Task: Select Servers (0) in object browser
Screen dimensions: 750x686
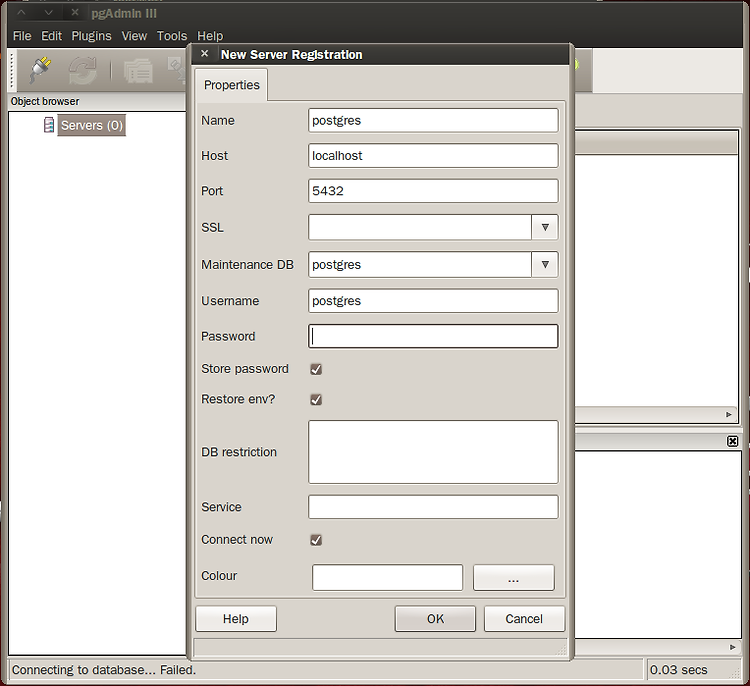Action: [x=92, y=125]
